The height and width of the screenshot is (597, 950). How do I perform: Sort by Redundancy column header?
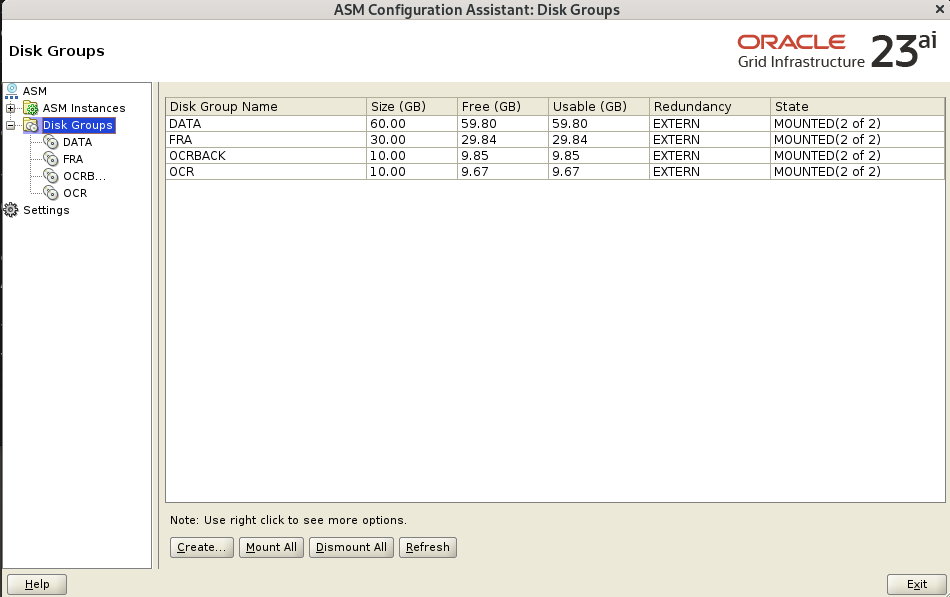tap(710, 107)
